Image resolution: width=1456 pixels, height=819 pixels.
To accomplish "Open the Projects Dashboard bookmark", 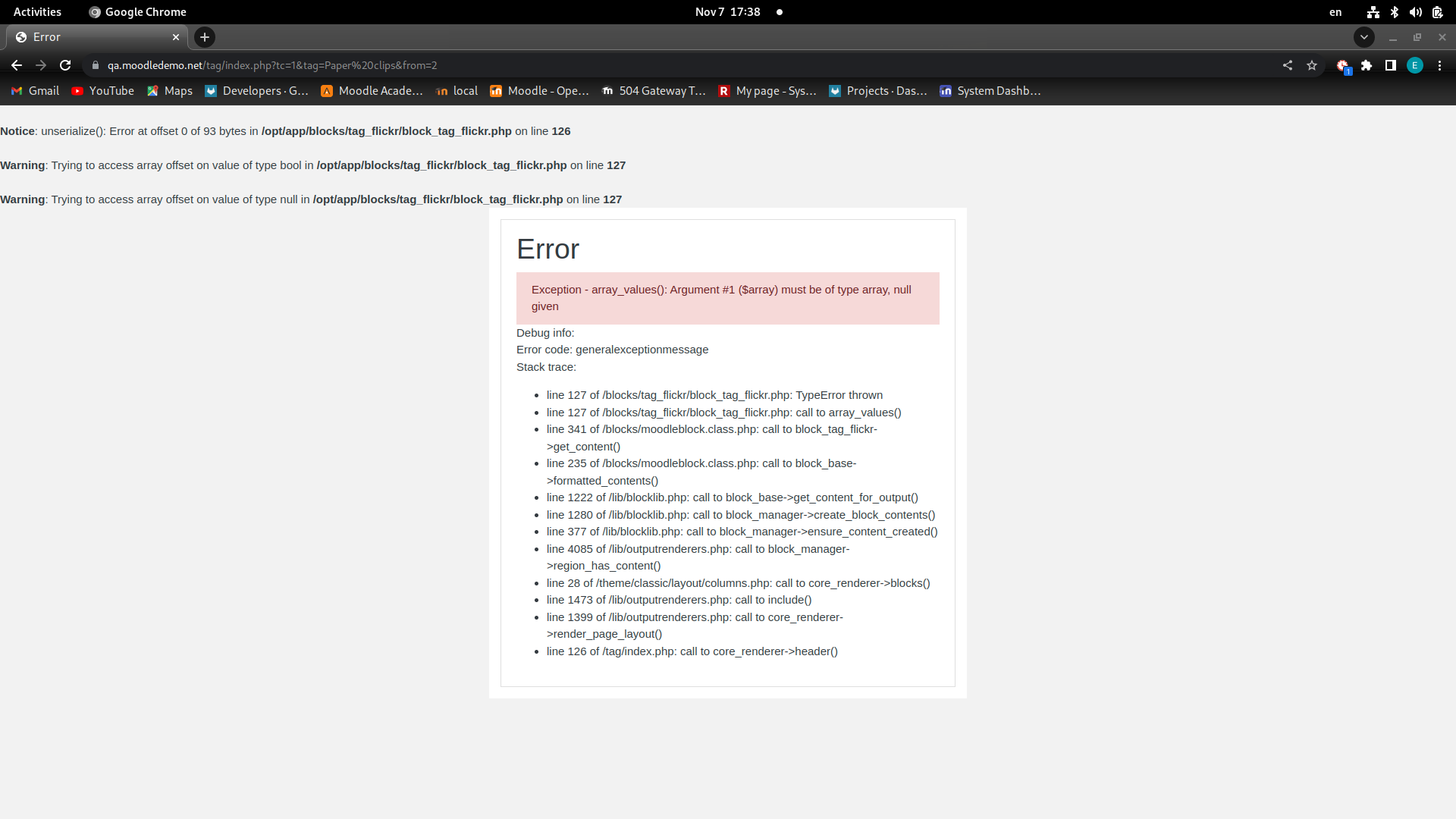I will coord(878,91).
